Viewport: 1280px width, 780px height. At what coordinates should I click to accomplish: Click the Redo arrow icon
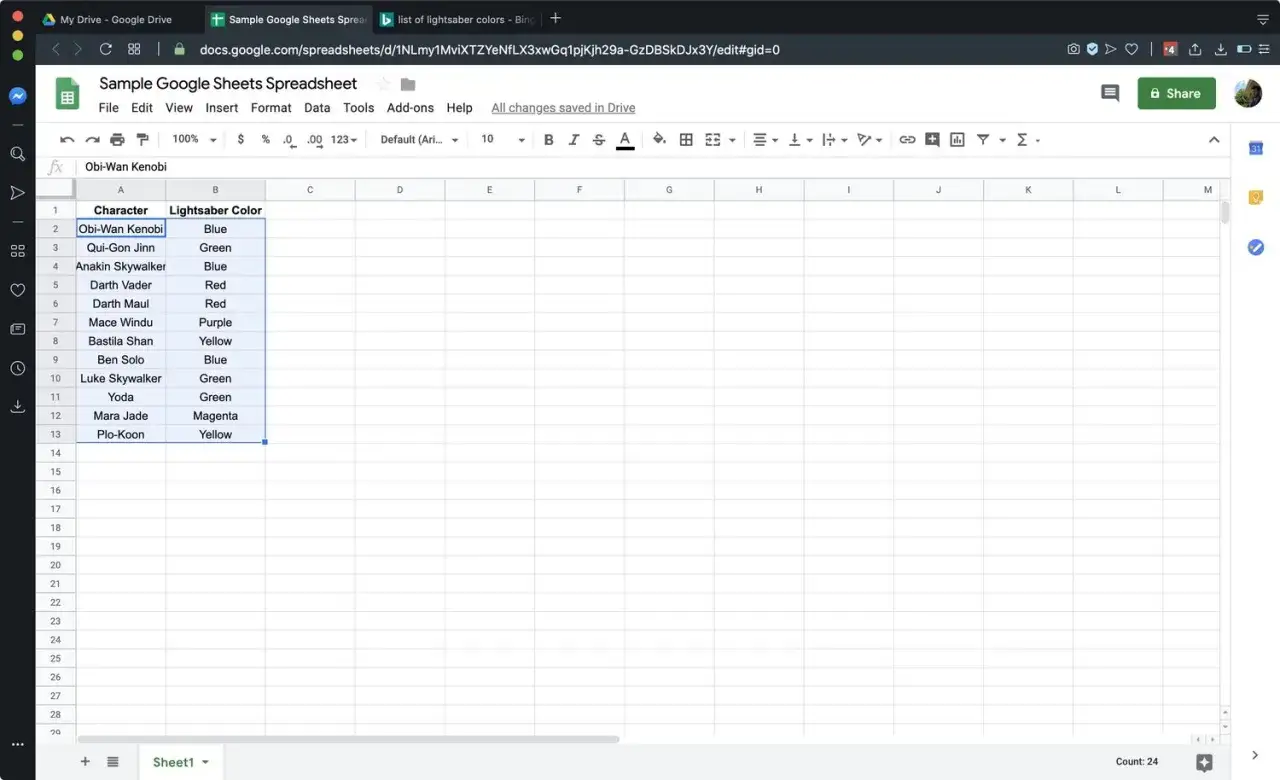coord(92,140)
